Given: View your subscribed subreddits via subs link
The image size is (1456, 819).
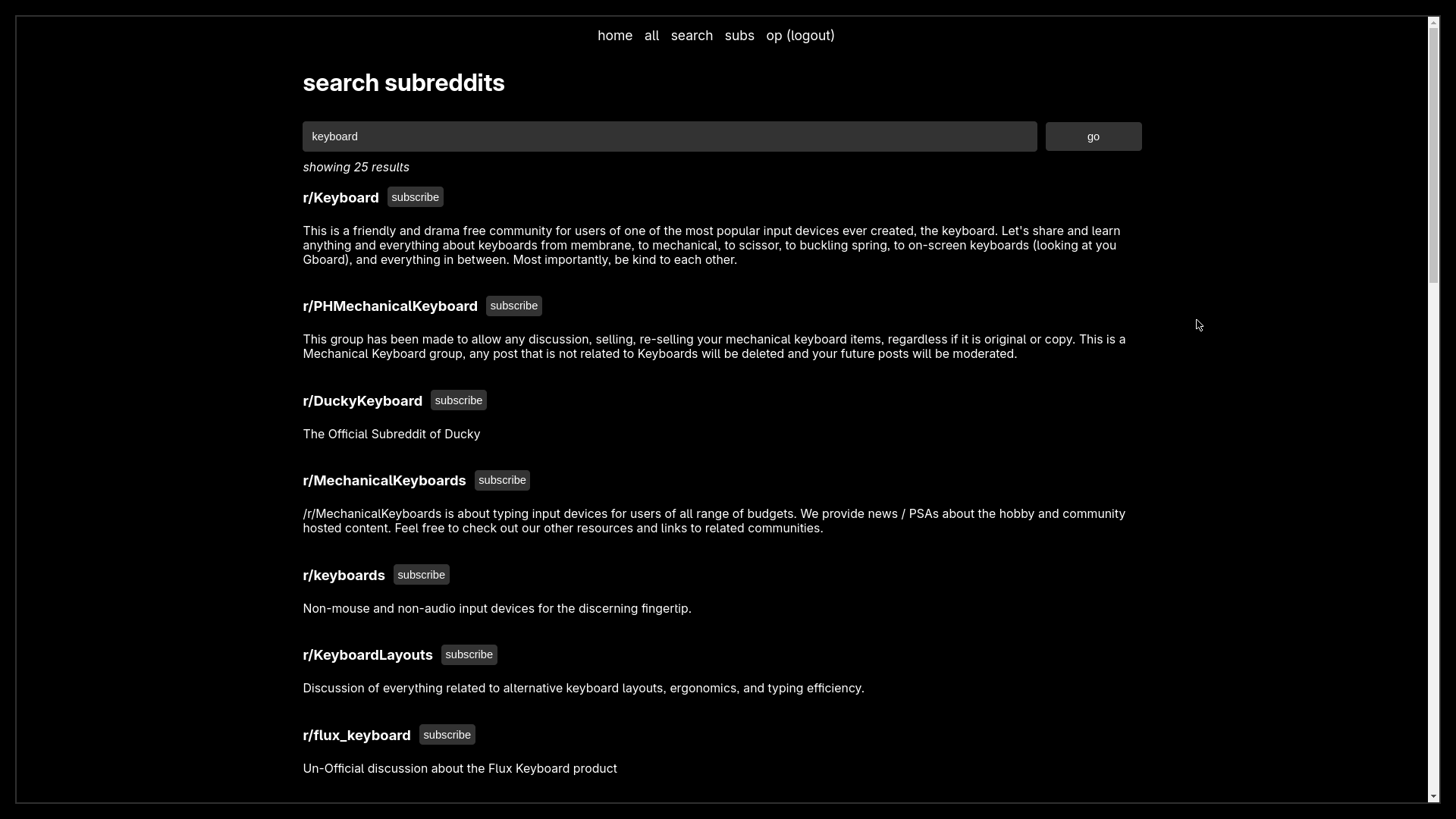Looking at the screenshot, I should point(739,35).
